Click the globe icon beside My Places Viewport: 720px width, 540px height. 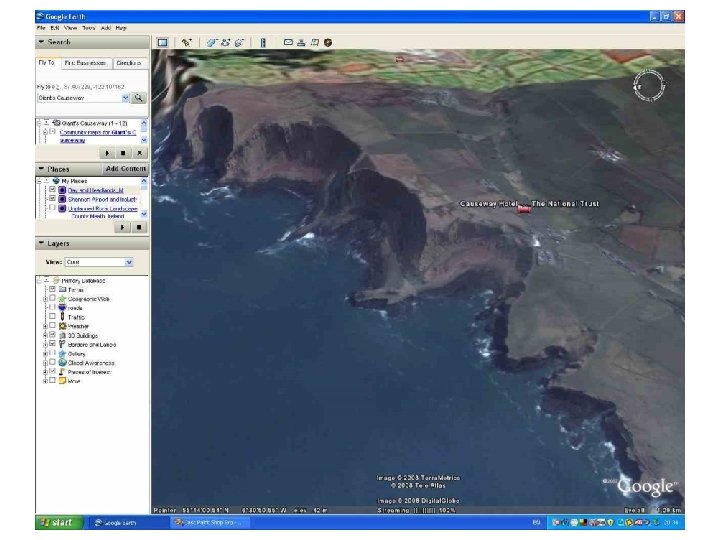[56, 181]
